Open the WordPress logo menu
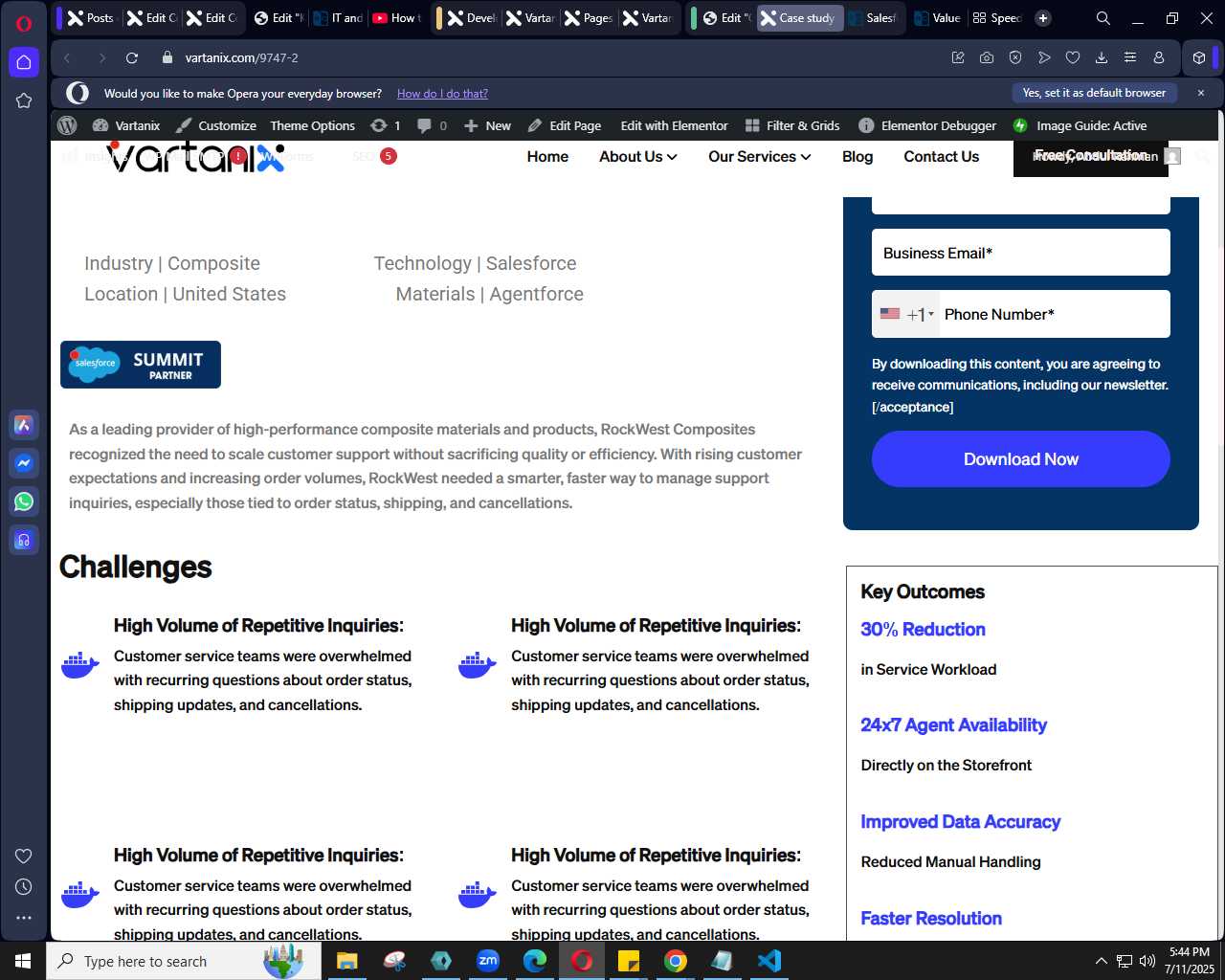 (x=67, y=125)
